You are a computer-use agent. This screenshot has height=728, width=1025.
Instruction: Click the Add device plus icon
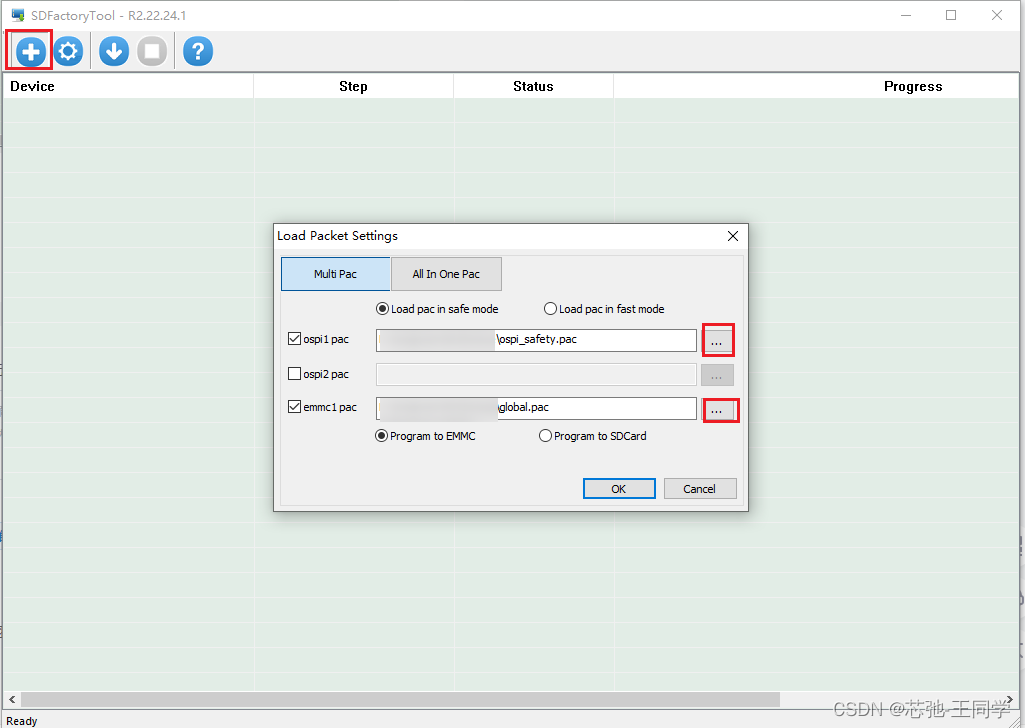[29, 50]
